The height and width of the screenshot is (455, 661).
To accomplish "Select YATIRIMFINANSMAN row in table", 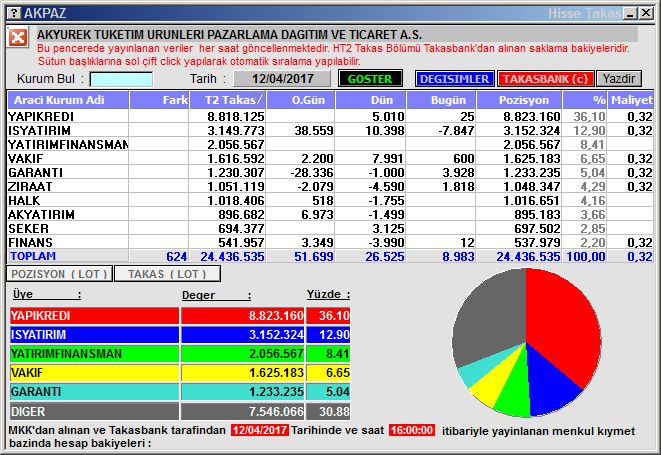I will [330, 144].
